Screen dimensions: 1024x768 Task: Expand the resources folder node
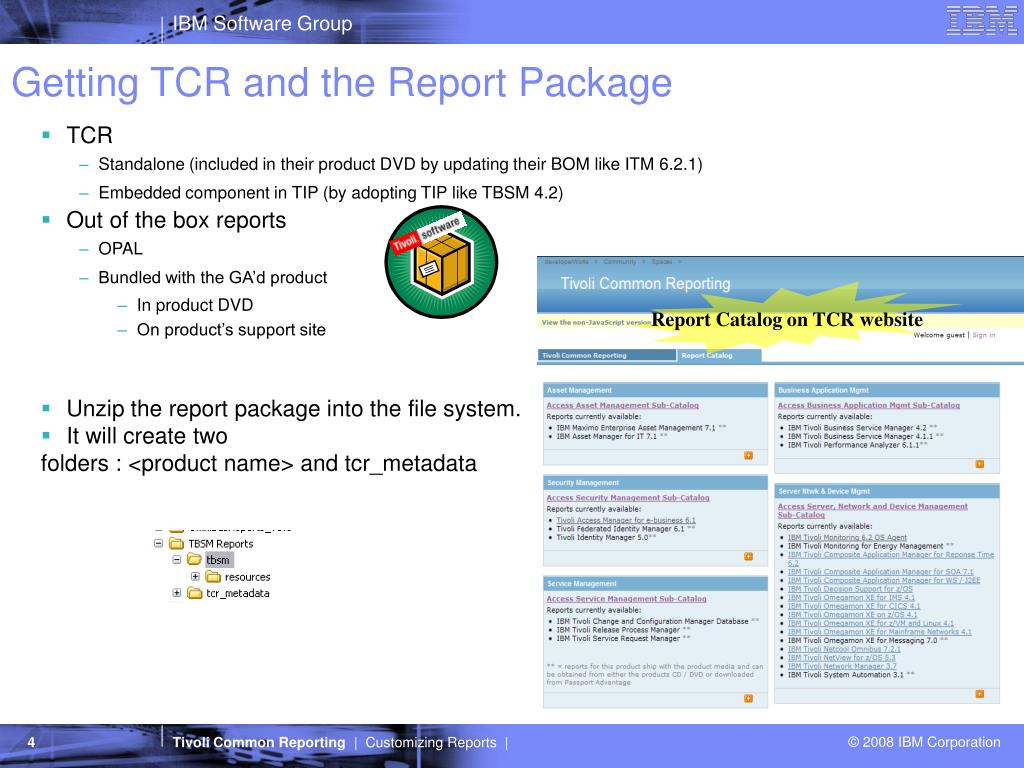[195, 577]
